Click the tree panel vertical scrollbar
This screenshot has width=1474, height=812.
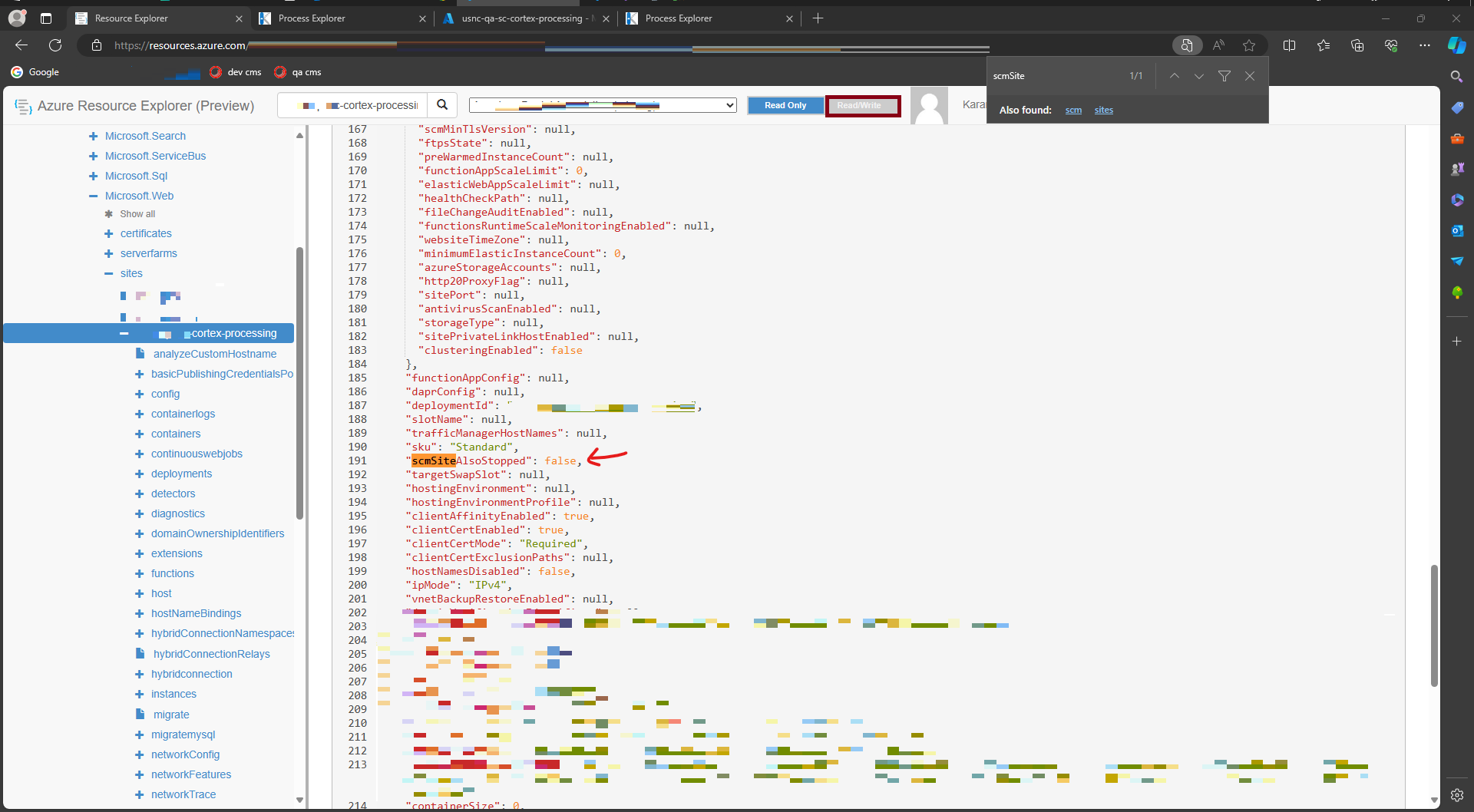(299, 384)
